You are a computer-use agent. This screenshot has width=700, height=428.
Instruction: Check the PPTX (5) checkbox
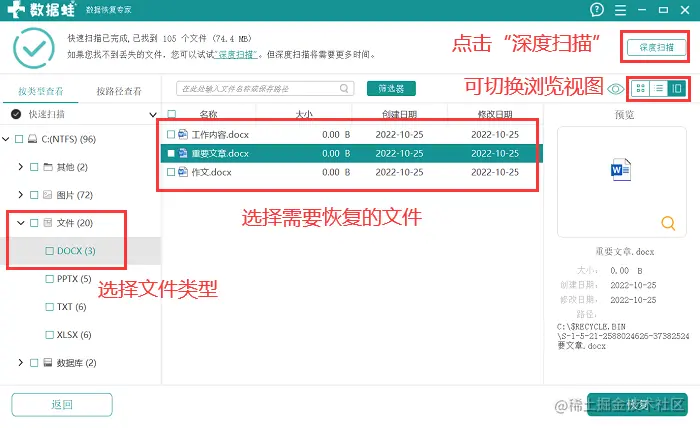[50, 279]
